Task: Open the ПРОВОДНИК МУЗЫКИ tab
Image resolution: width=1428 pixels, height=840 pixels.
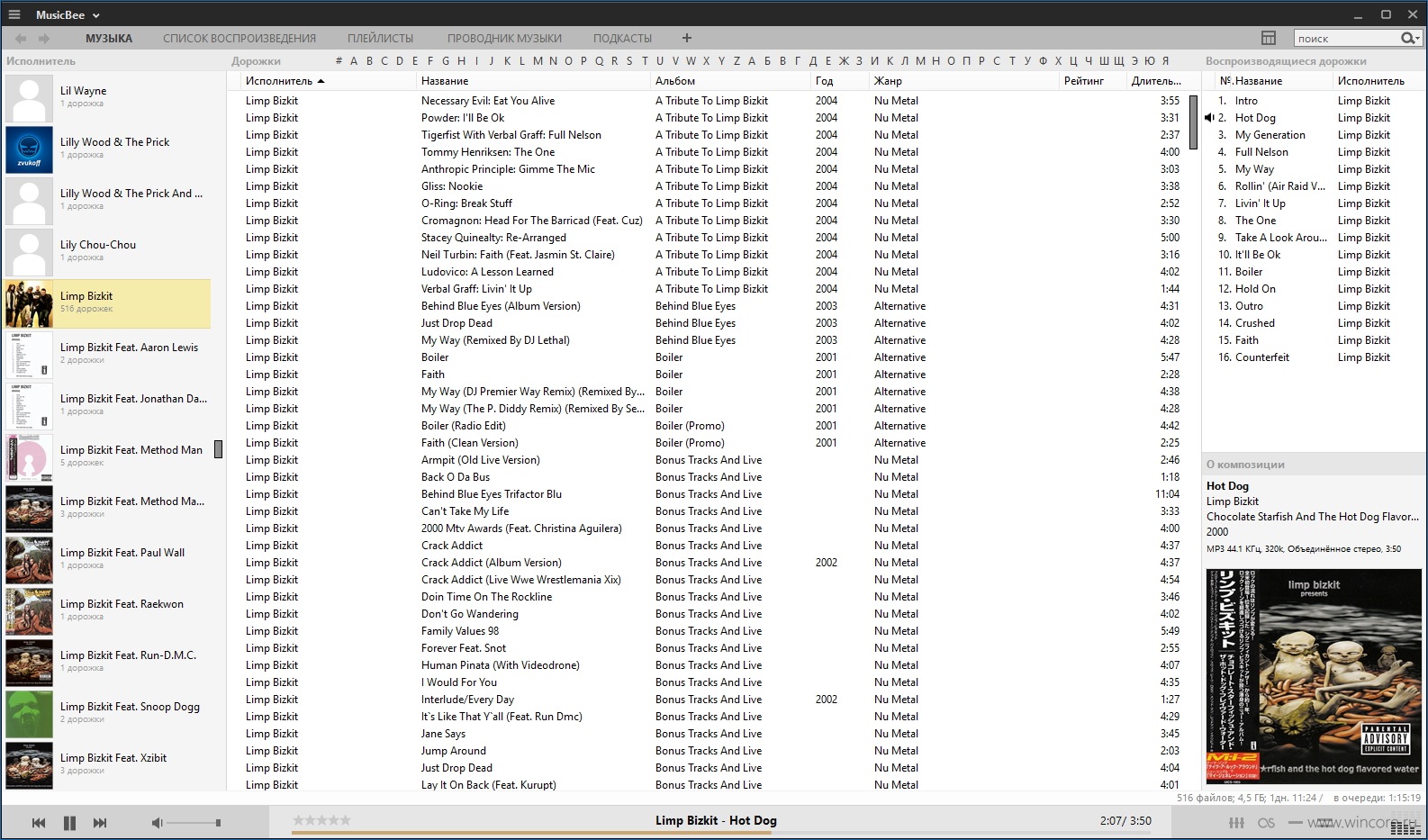Action: [x=504, y=39]
